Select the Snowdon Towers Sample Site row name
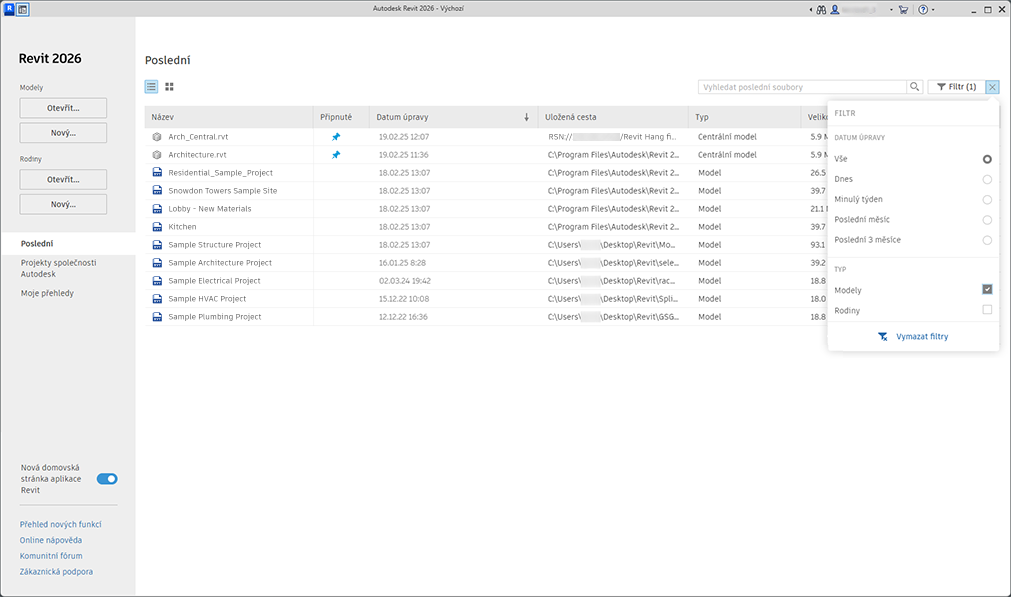The width and height of the screenshot is (1011, 597). pos(222,191)
